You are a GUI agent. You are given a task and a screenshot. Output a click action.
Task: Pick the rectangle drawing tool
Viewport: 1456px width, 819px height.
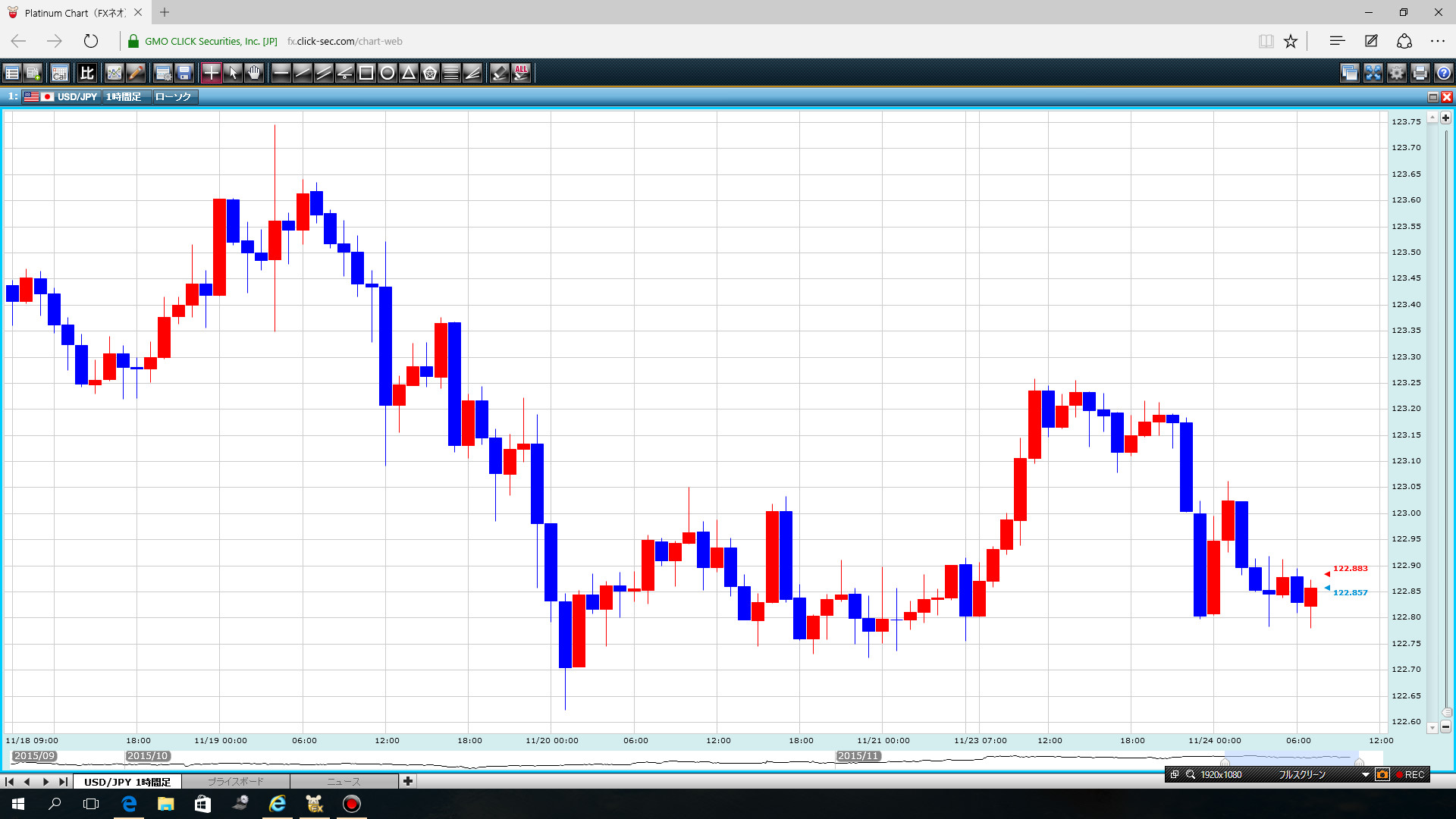[366, 73]
